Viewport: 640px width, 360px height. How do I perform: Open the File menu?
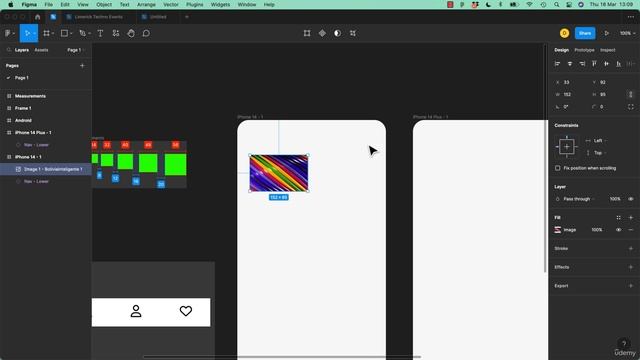pos(49,4)
